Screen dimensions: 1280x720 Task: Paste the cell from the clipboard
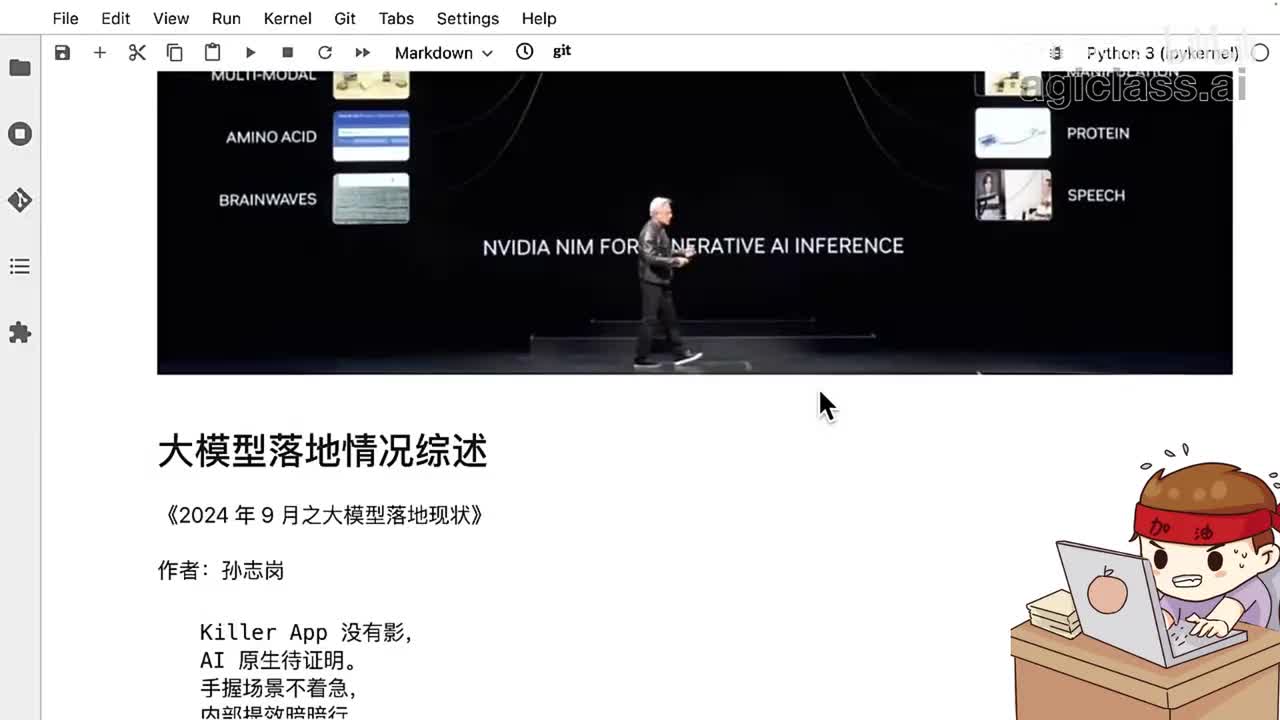point(212,52)
